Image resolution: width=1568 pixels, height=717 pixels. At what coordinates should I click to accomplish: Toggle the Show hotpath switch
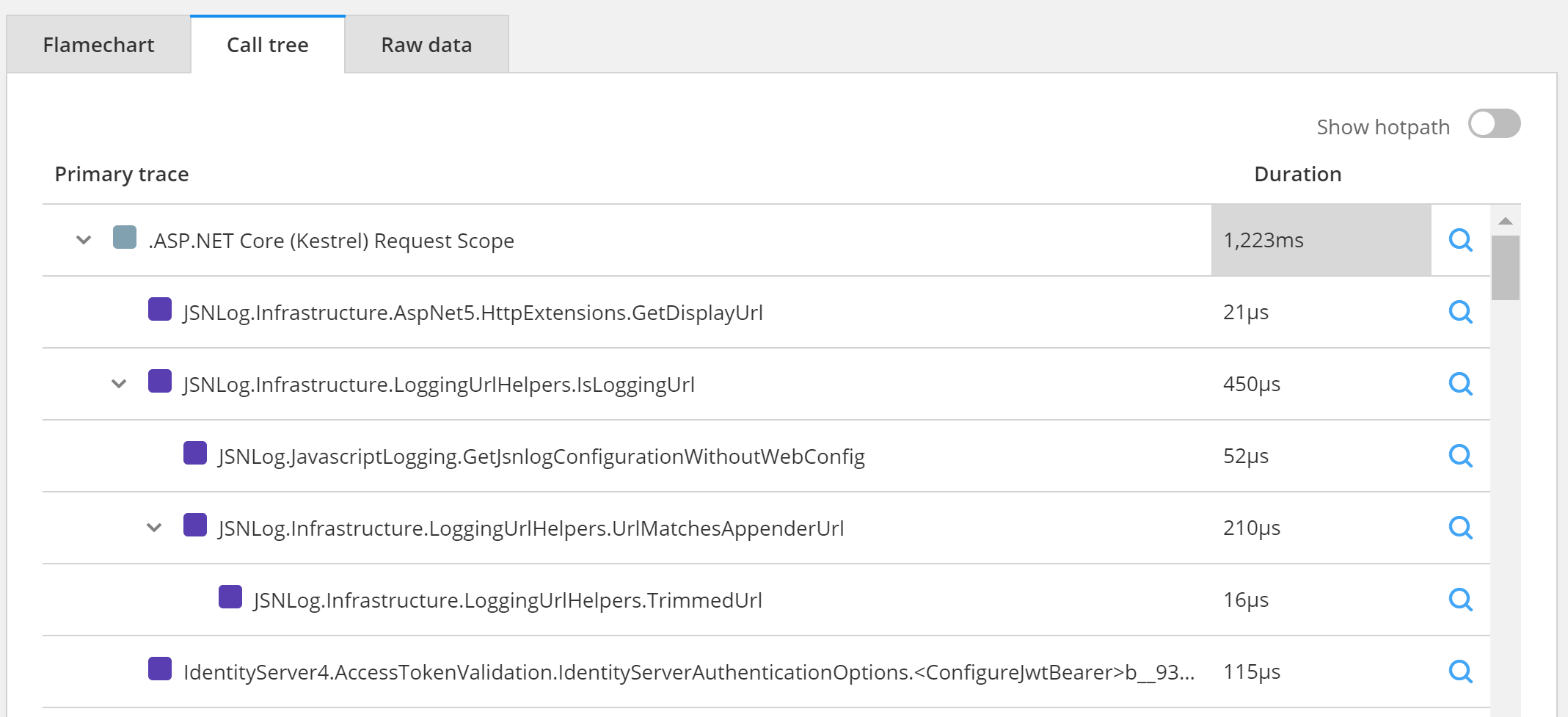coord(1494,123)
